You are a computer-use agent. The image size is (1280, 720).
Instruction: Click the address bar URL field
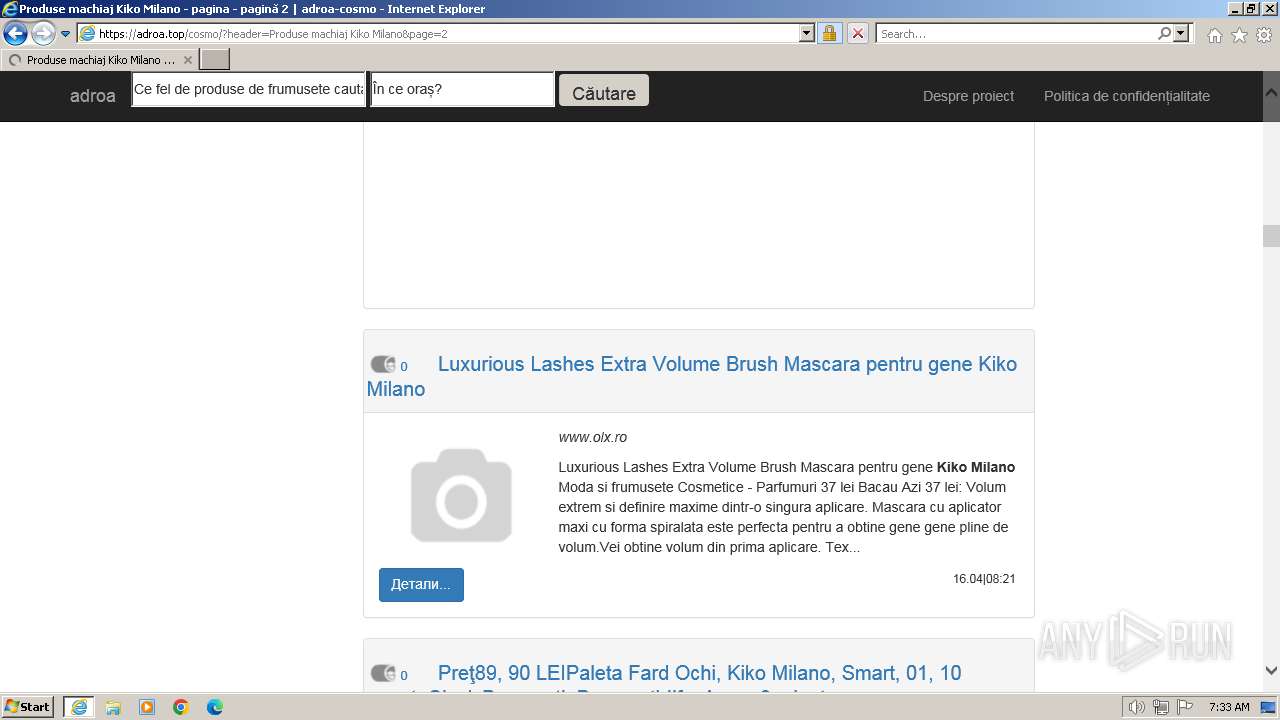click(x=438, y=34)
